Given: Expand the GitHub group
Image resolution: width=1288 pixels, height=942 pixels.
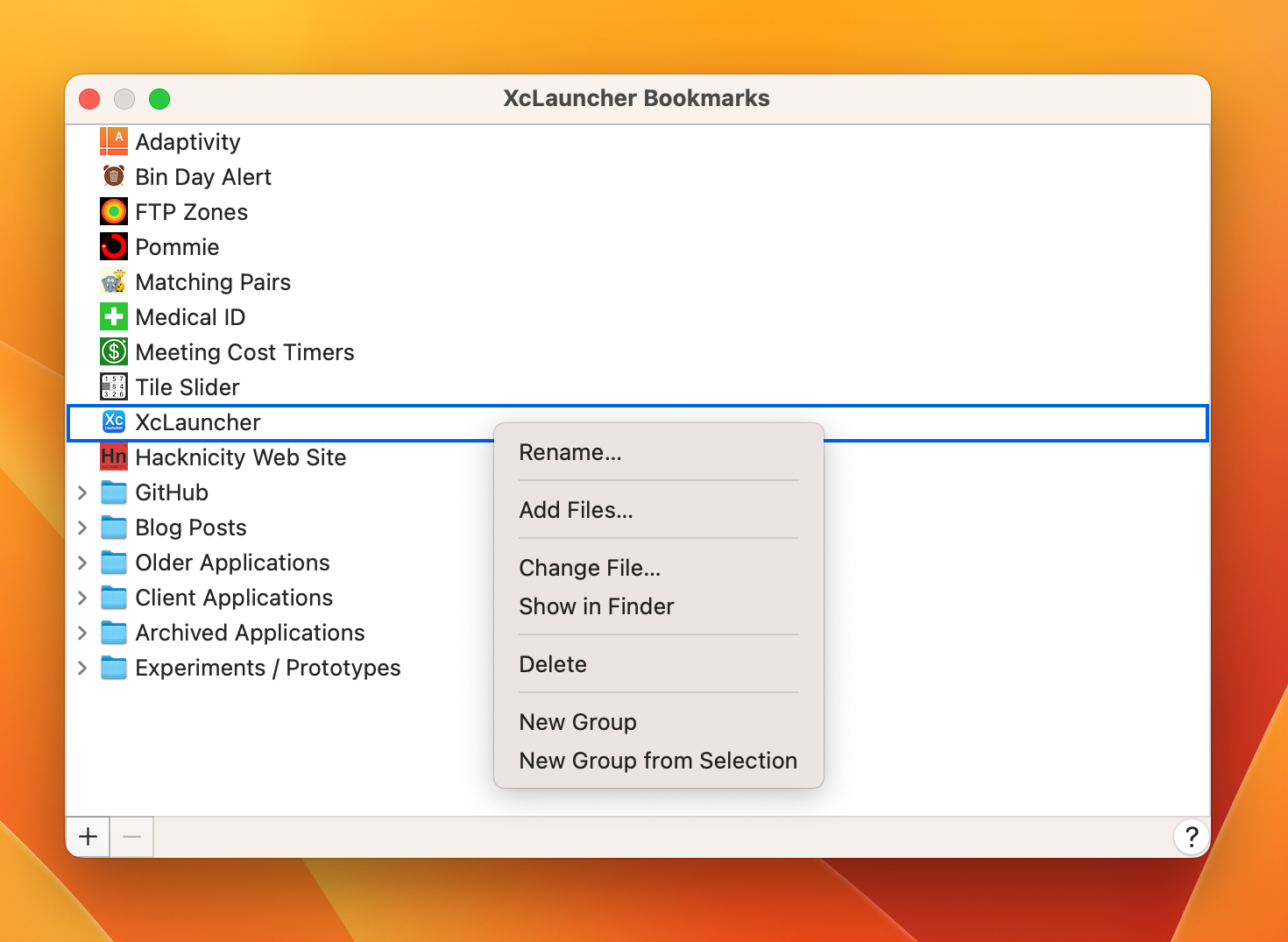Looking at the screenshot, I should click(82, 492).
